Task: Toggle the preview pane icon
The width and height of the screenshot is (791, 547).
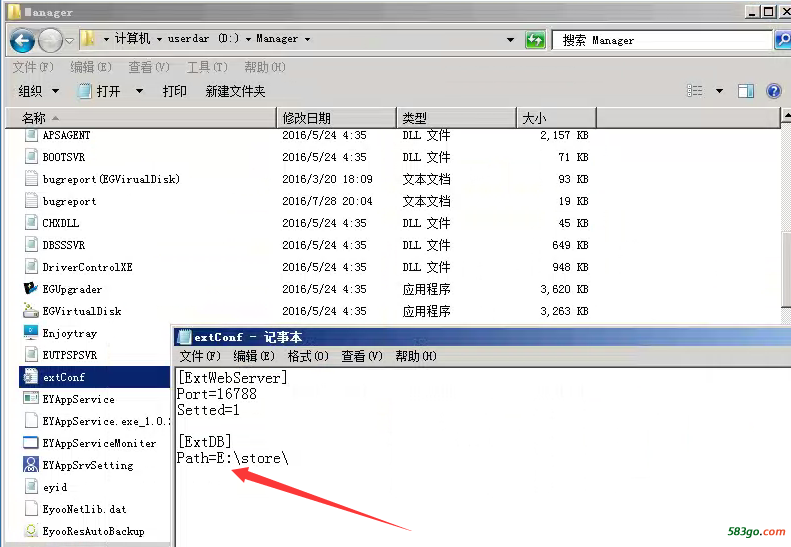Action: click(746, 91)
